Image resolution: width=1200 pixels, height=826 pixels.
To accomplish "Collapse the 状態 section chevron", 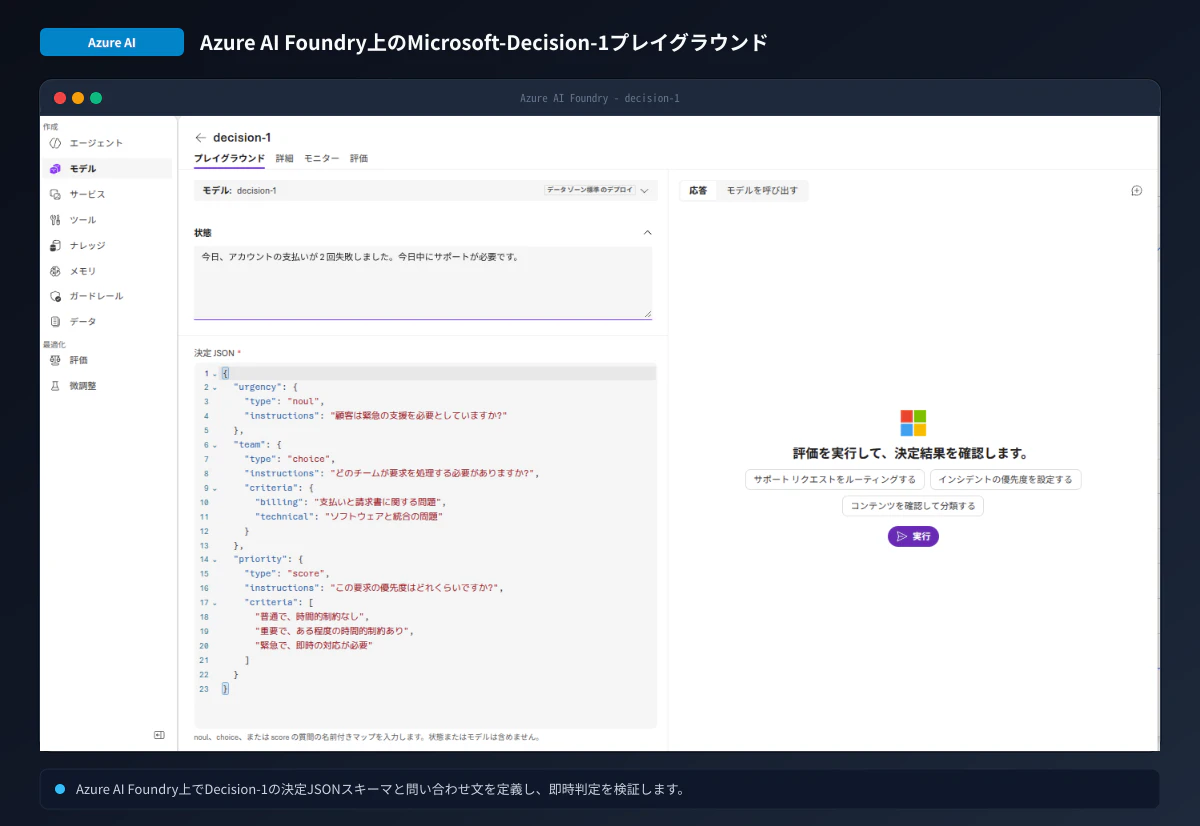I will tap(647, 232).
